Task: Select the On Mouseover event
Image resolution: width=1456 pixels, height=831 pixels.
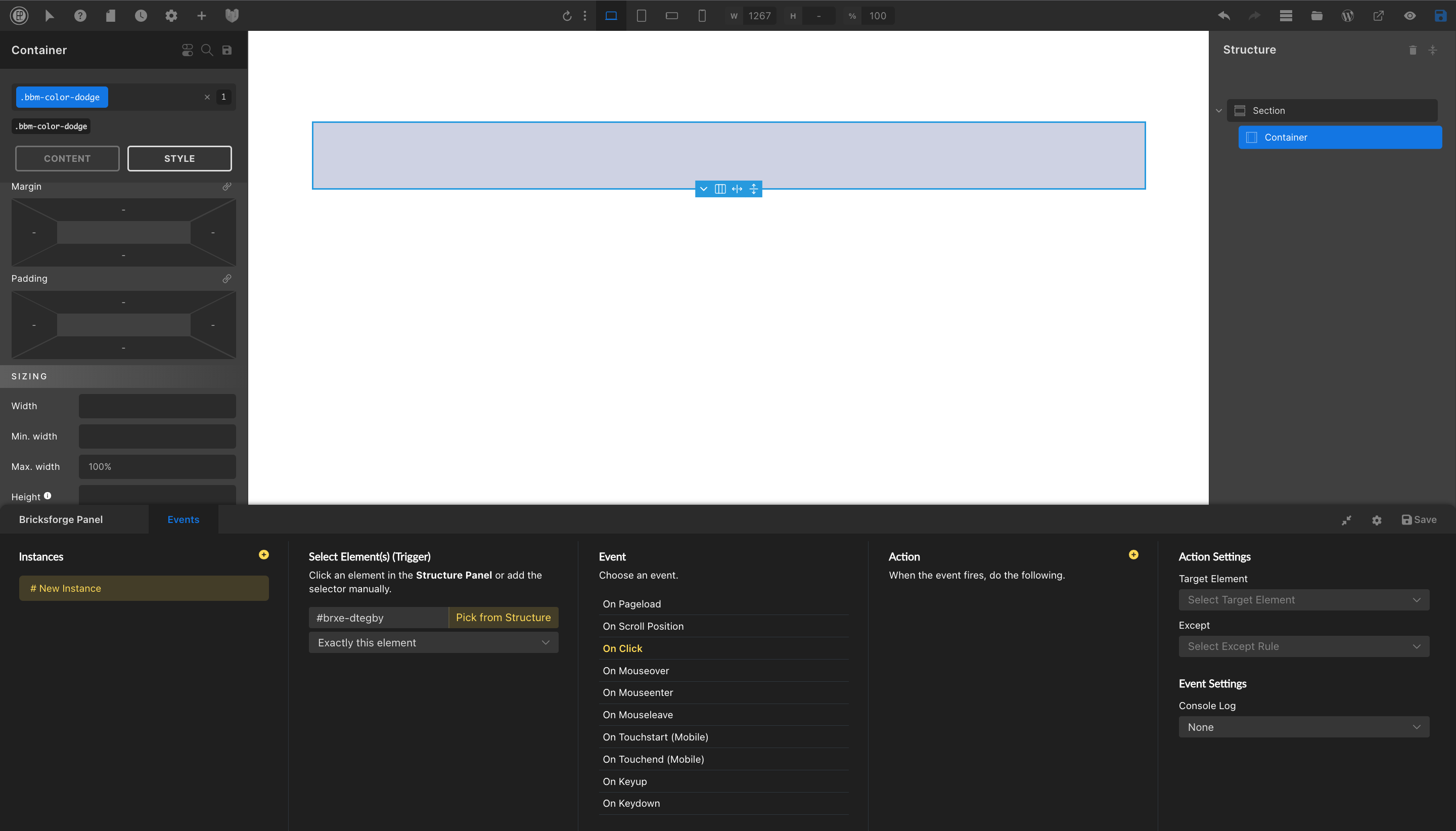Action: (x=636, y=671)
